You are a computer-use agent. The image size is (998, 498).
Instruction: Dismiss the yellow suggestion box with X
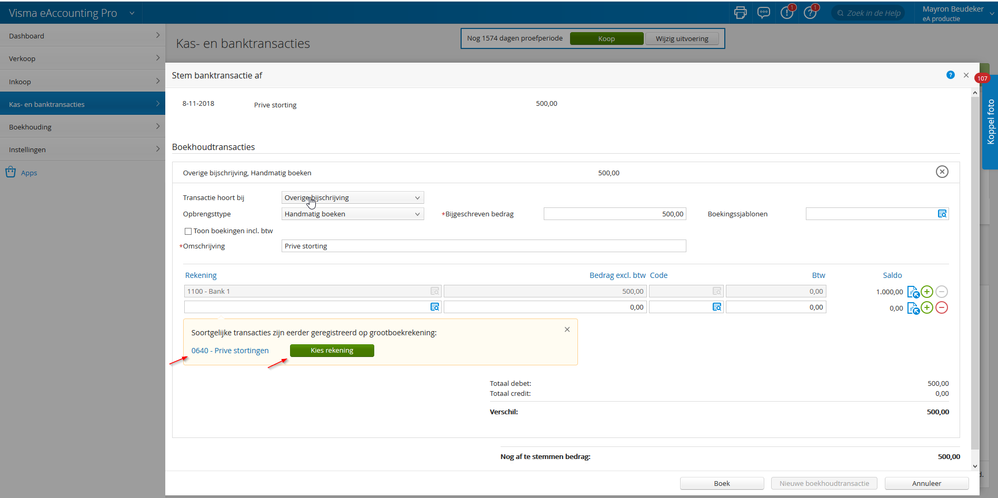point(567,329)
